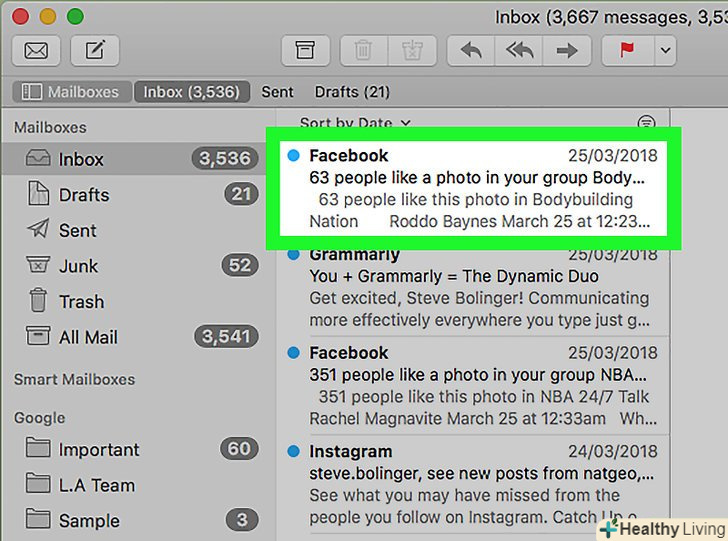
Task: Click the green zoom window button
Action: [75, 17]
